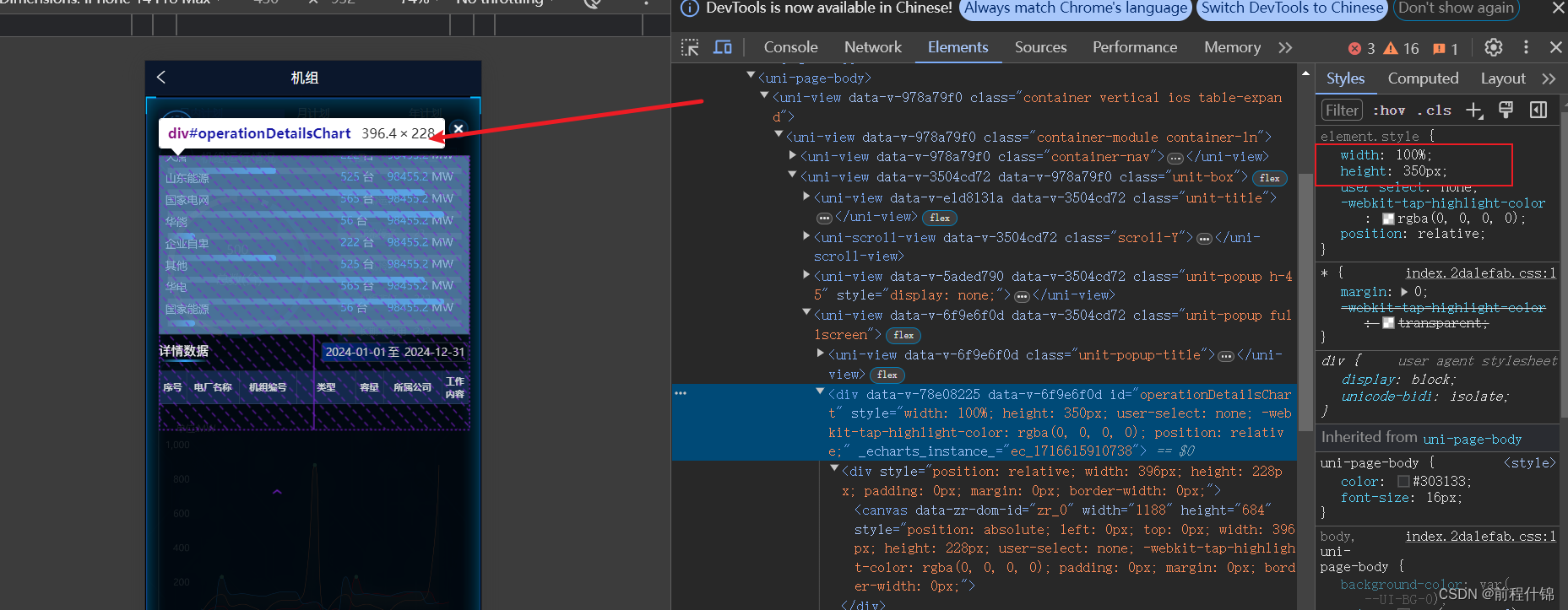Focus the styles Filter input
The image size is (1568, 610).
(x=1342, y=110)
